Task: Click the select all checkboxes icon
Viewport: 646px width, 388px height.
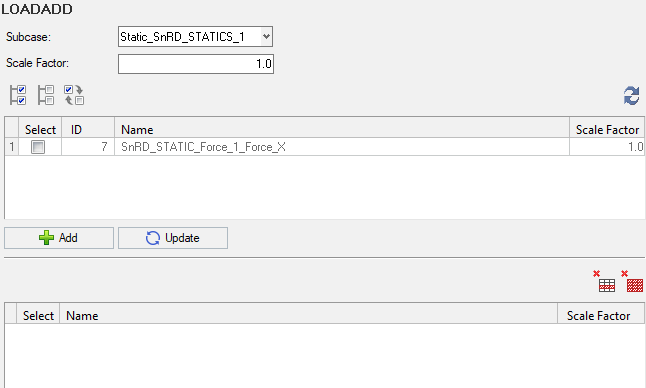Action: point(18,95)
